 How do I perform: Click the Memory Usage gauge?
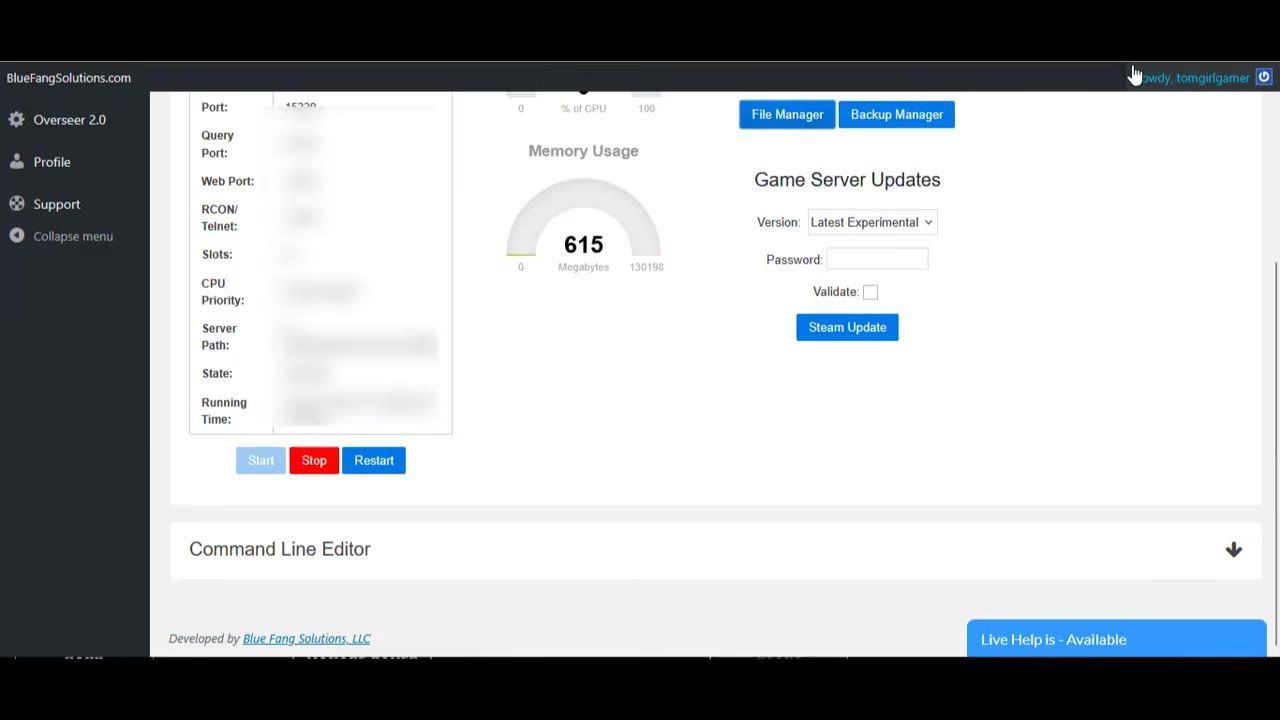(583, 219)
